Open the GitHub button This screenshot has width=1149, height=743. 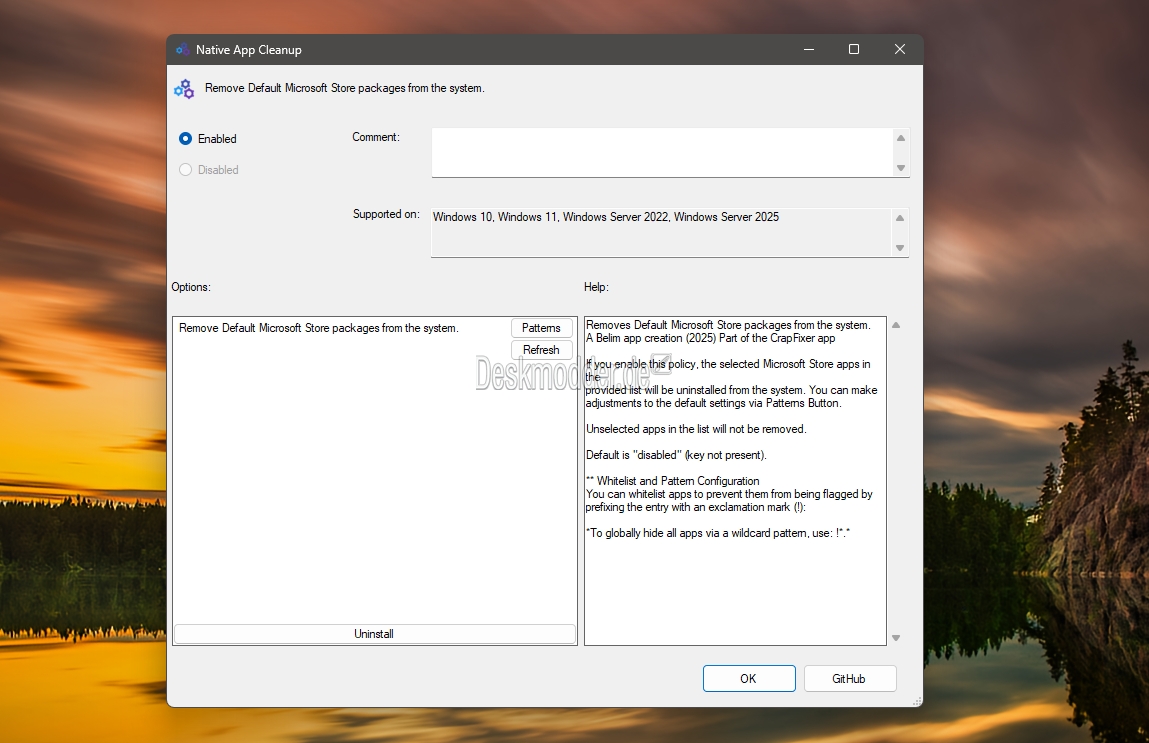pos(849,679)
